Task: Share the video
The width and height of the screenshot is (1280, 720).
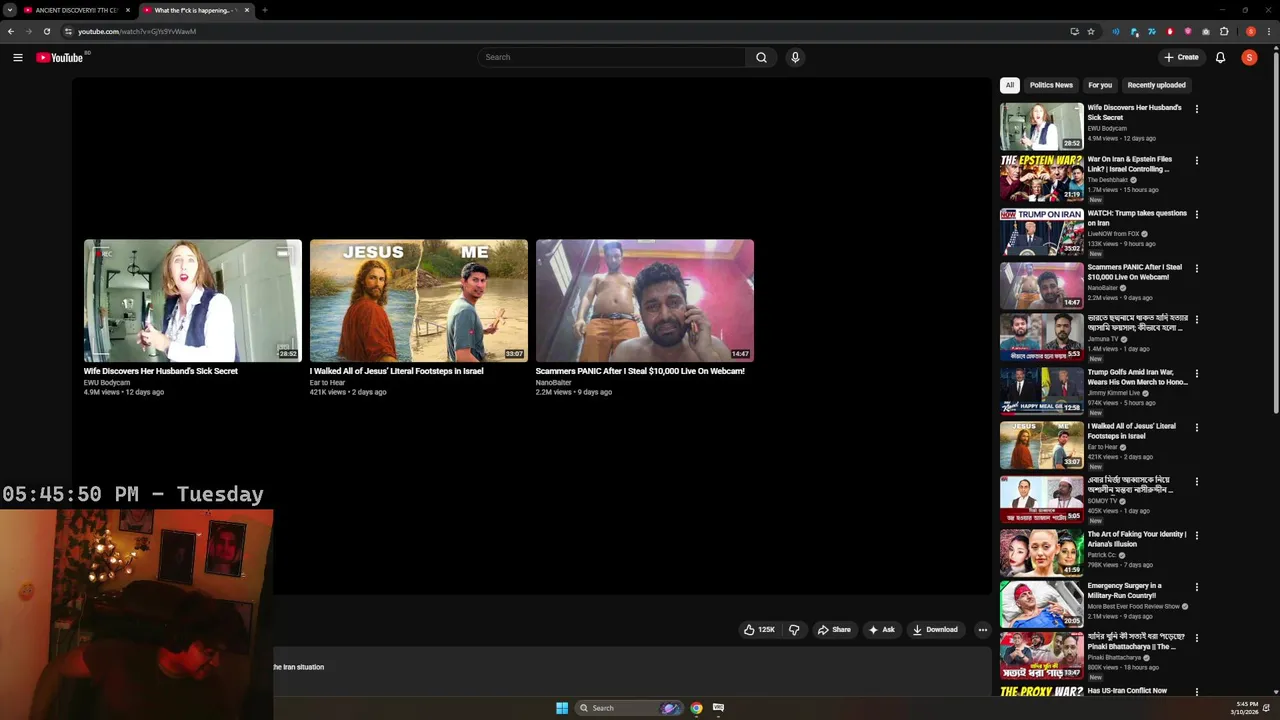Action: pyautogui.click(x=834, y=630)
